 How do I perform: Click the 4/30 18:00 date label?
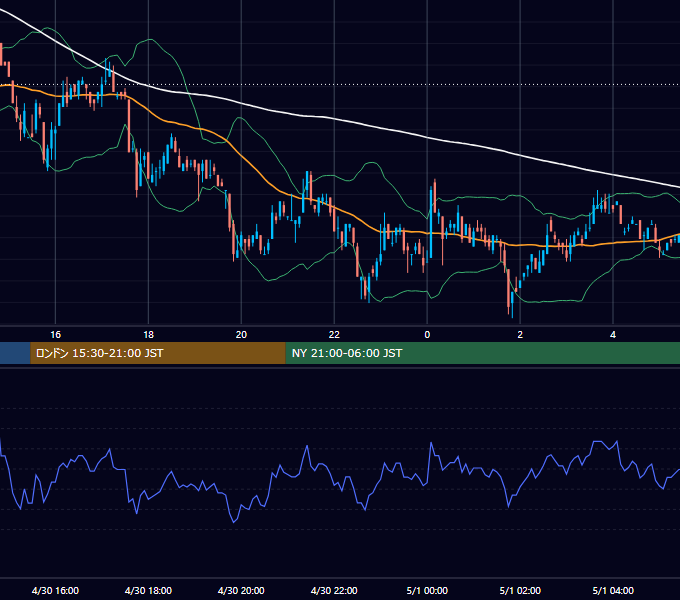[x=148, y=590]
